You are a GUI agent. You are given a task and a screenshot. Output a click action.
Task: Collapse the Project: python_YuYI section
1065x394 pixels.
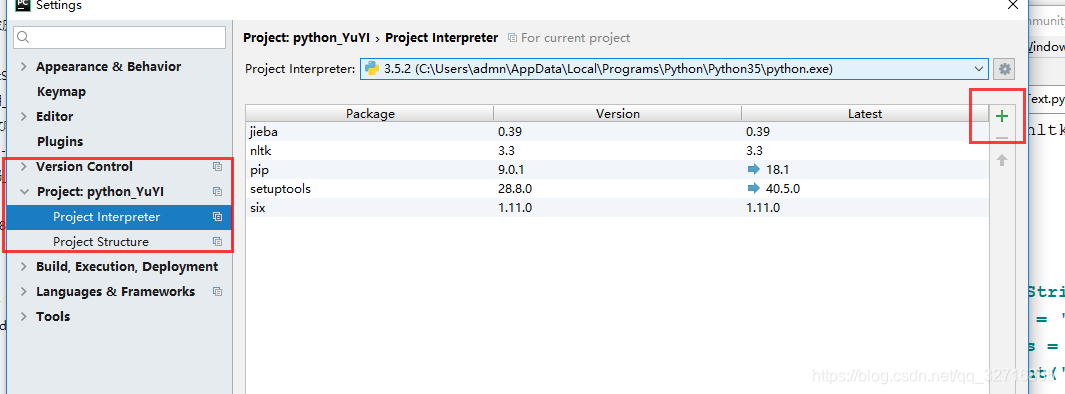tap(24, 192)
